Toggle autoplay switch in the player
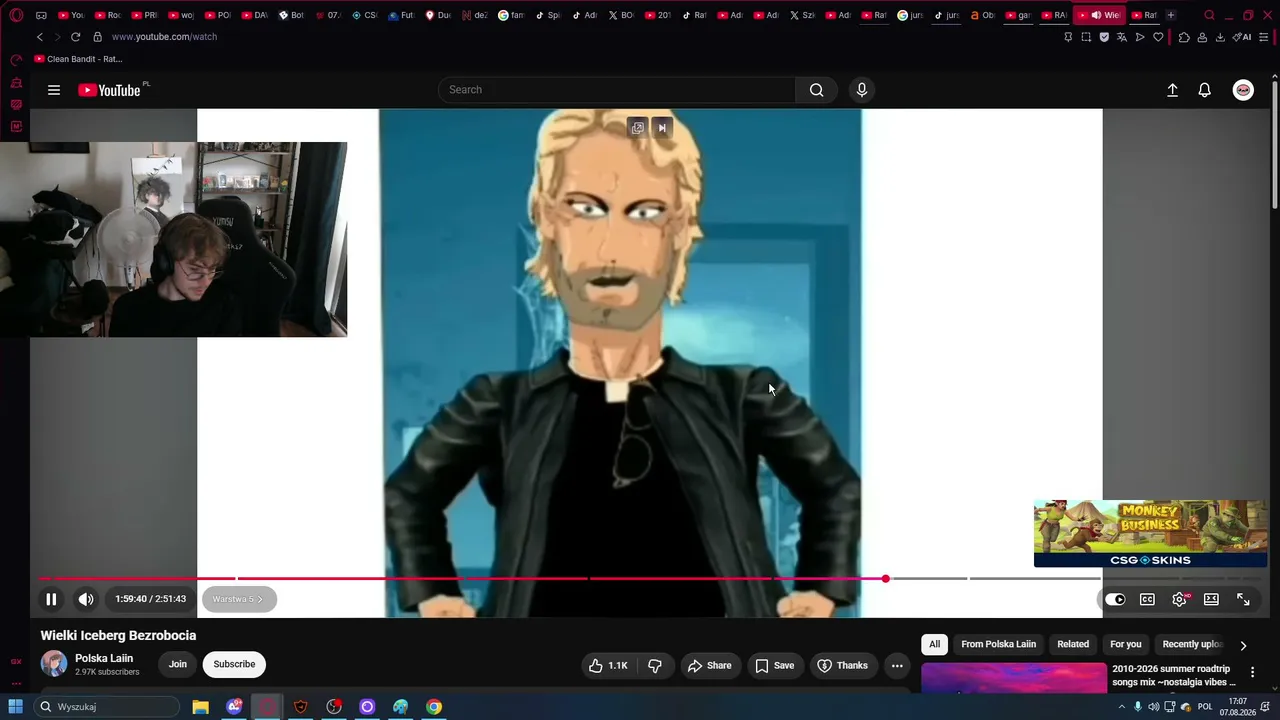The width and height of the screenshot is (1280, 720). (x=1115, y=599)
